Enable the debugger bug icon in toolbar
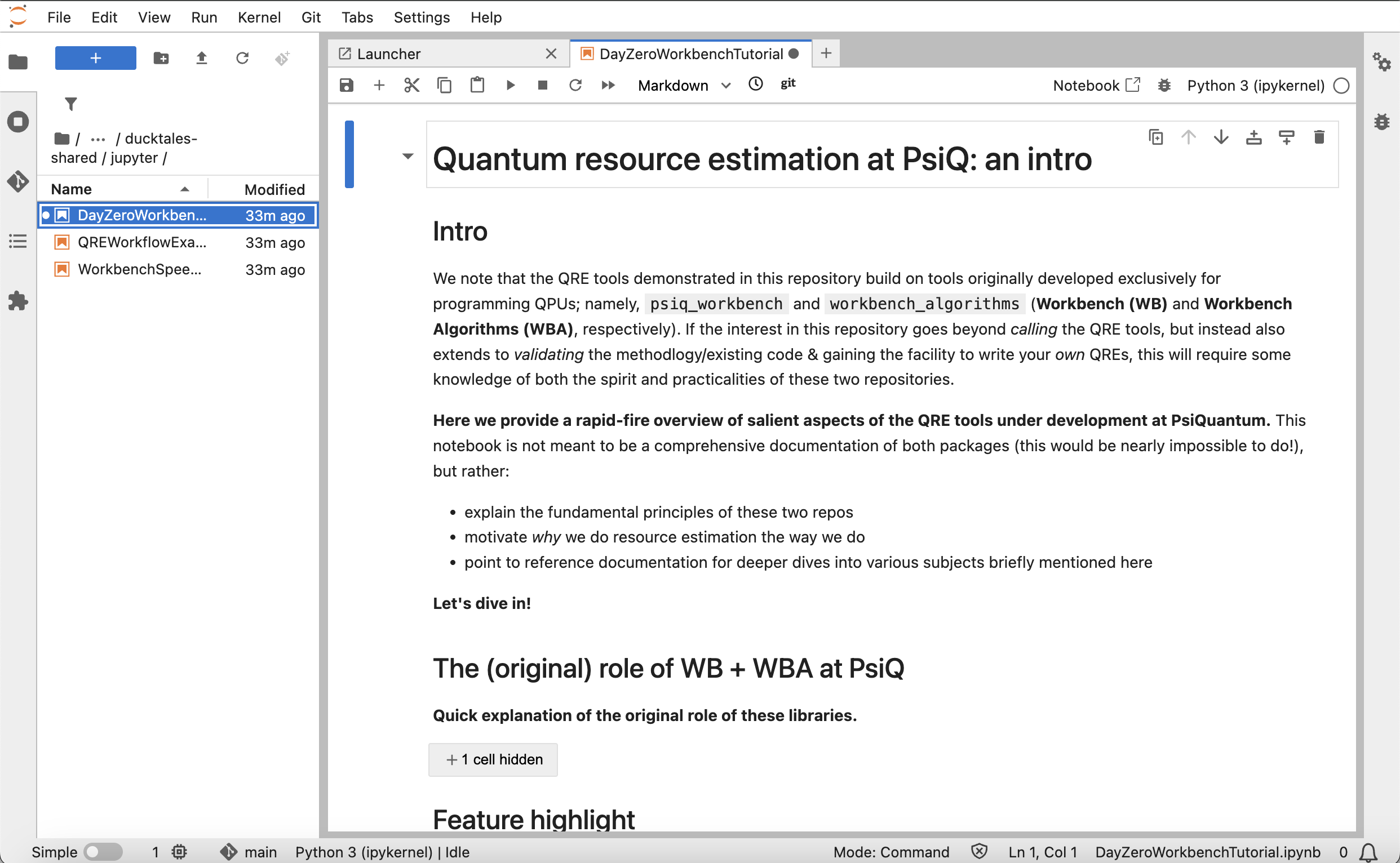This screenshot has height=863, width=1400. point(1164,86)
